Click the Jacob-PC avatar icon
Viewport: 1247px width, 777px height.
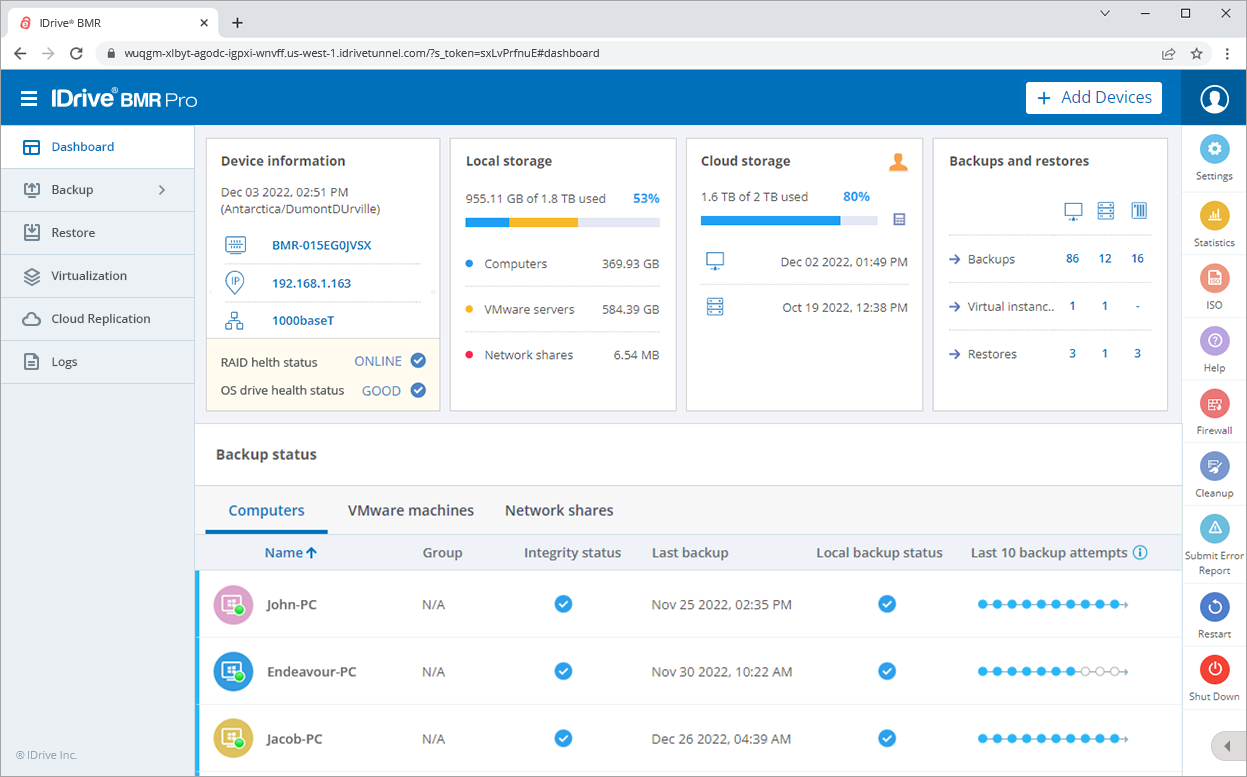(x=233, y=738)
